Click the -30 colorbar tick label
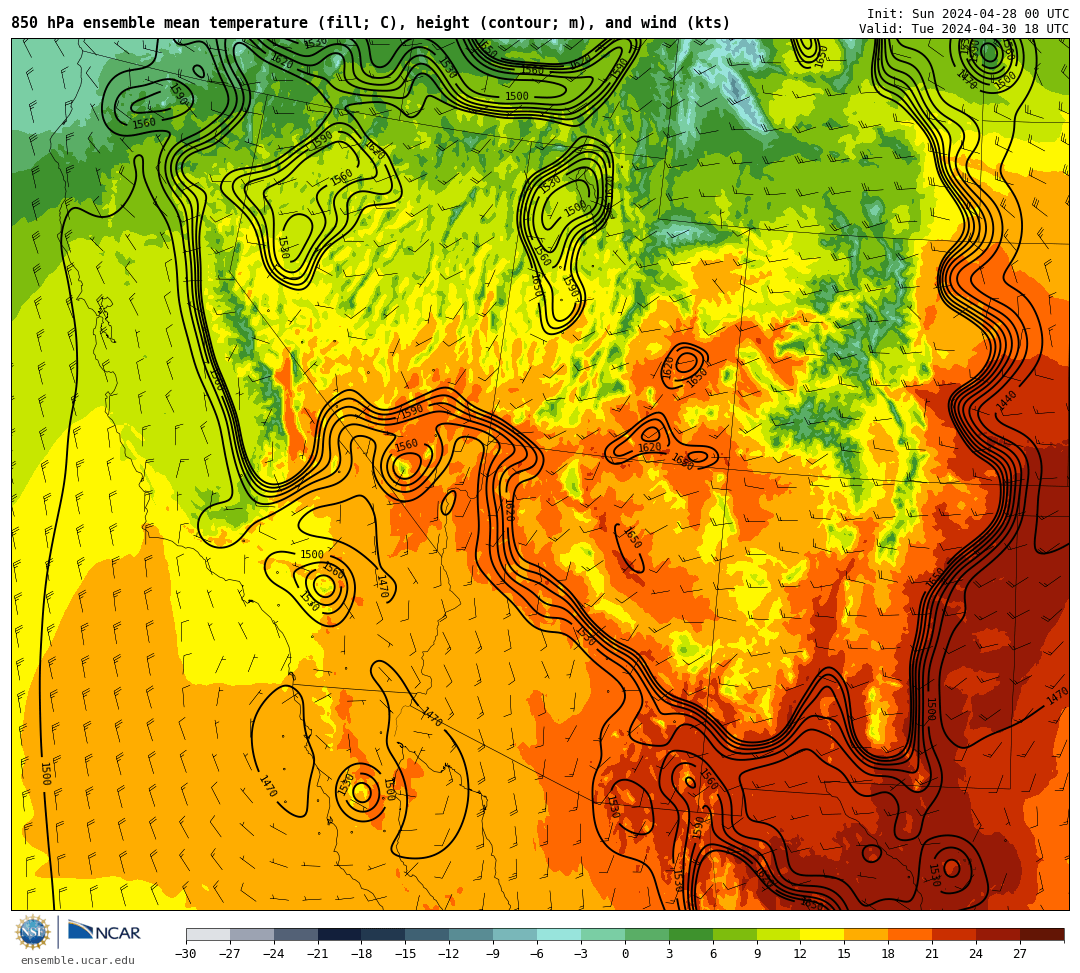 186,954
